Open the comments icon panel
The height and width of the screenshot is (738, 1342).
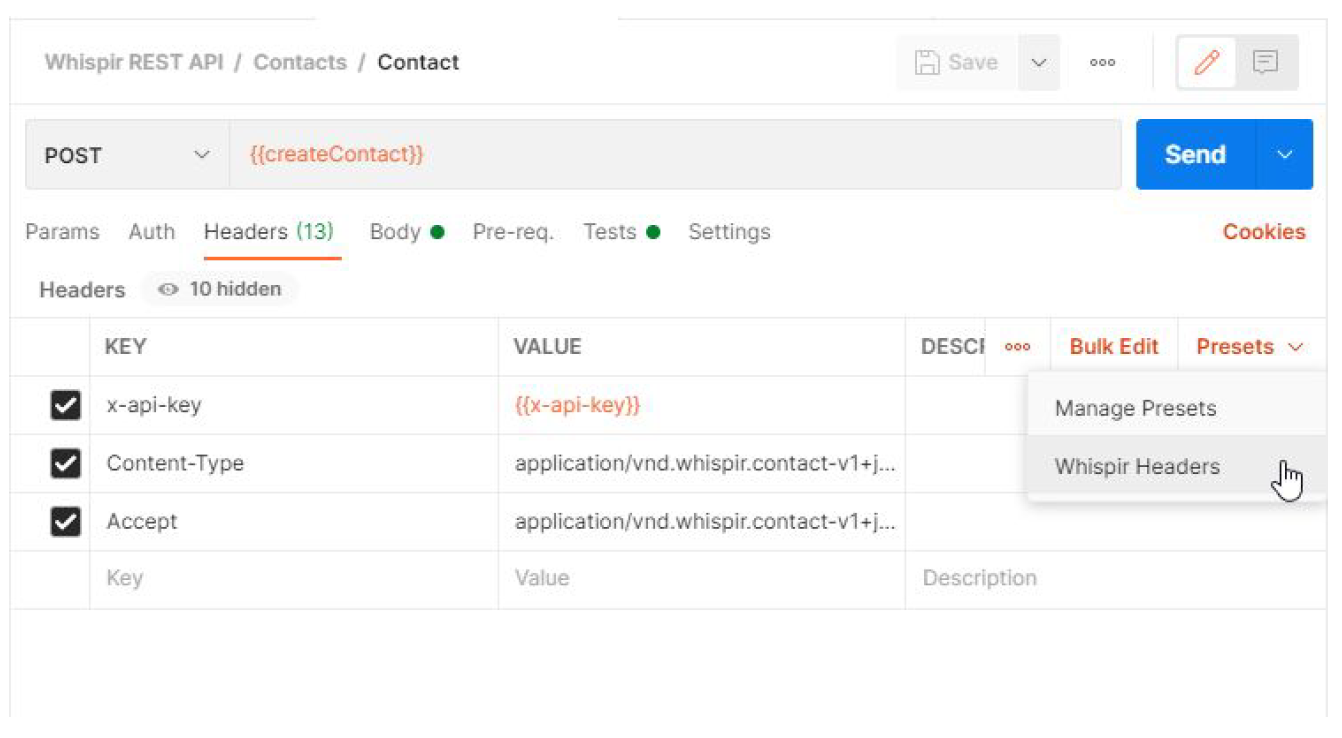pos(1265,63)
